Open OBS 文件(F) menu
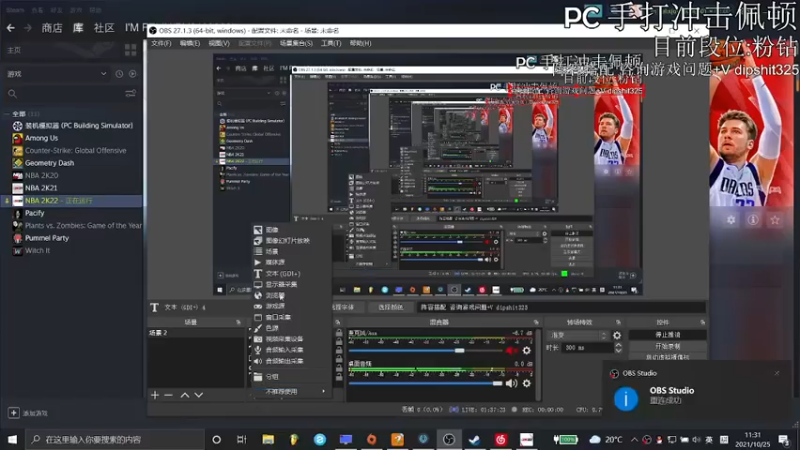This screenshot has width=800, height=450. (x=161, y=43)
